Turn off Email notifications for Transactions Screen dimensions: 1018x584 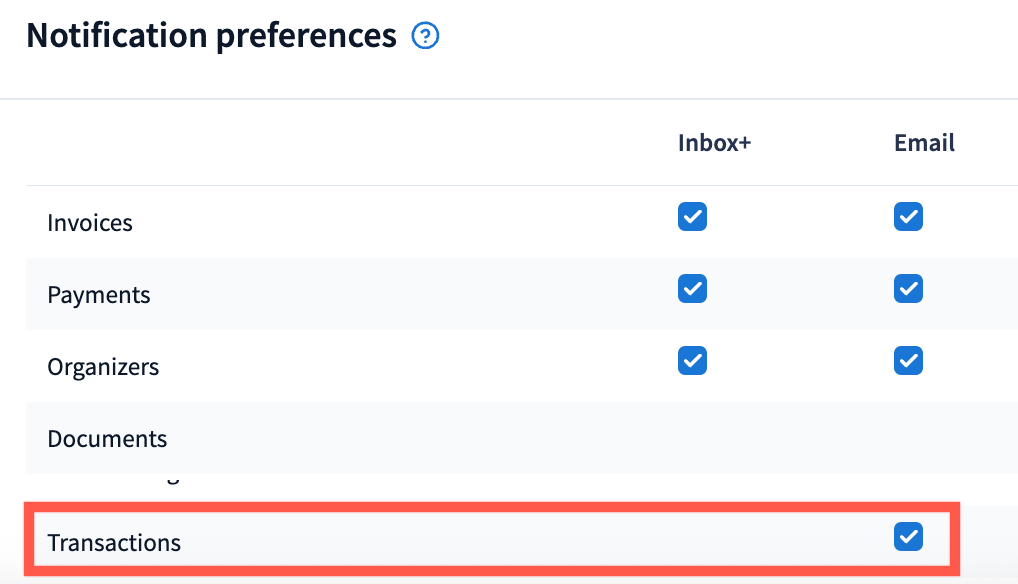(908, 538)
